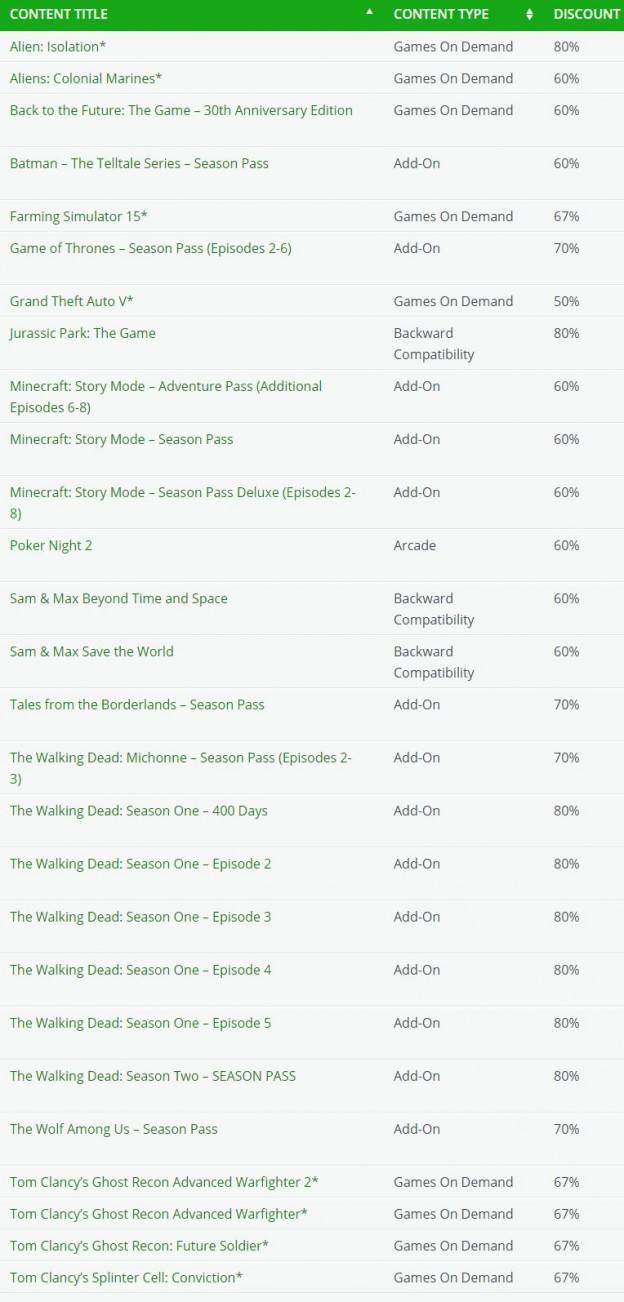Toggle Content Type column sort arrows

(x=530, y=14)
